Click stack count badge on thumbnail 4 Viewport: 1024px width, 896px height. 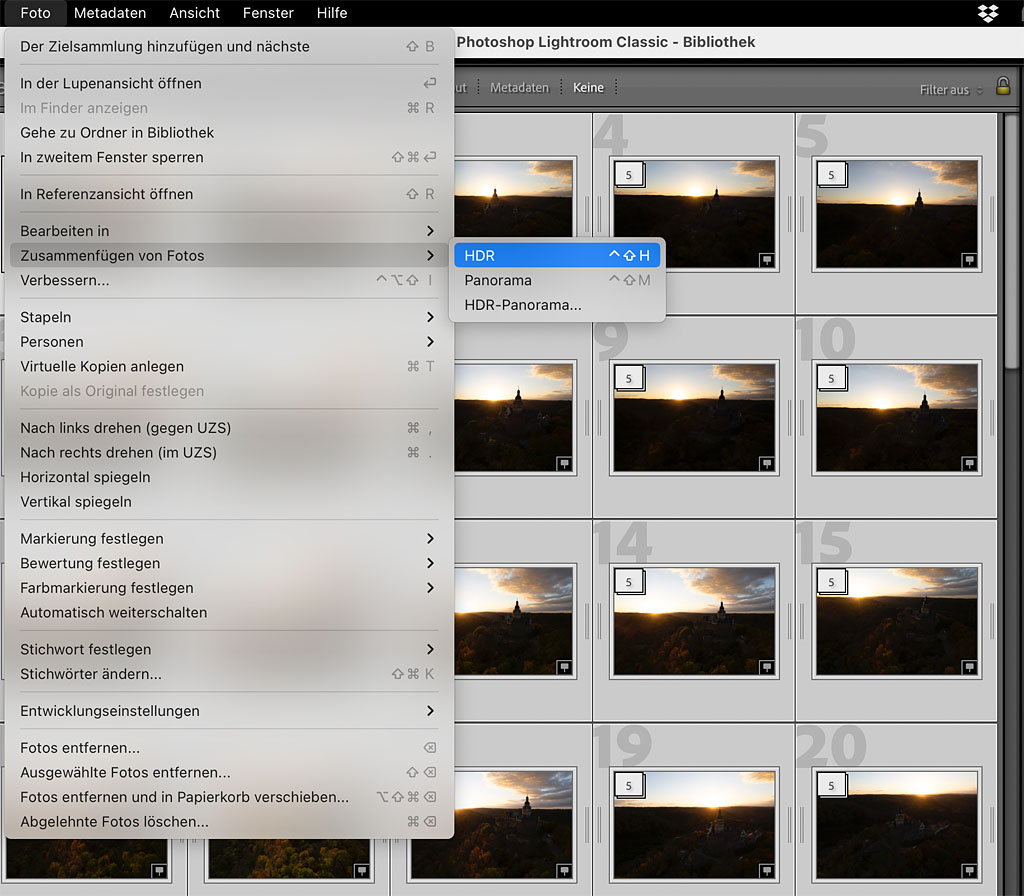click(x=629, y=175)
